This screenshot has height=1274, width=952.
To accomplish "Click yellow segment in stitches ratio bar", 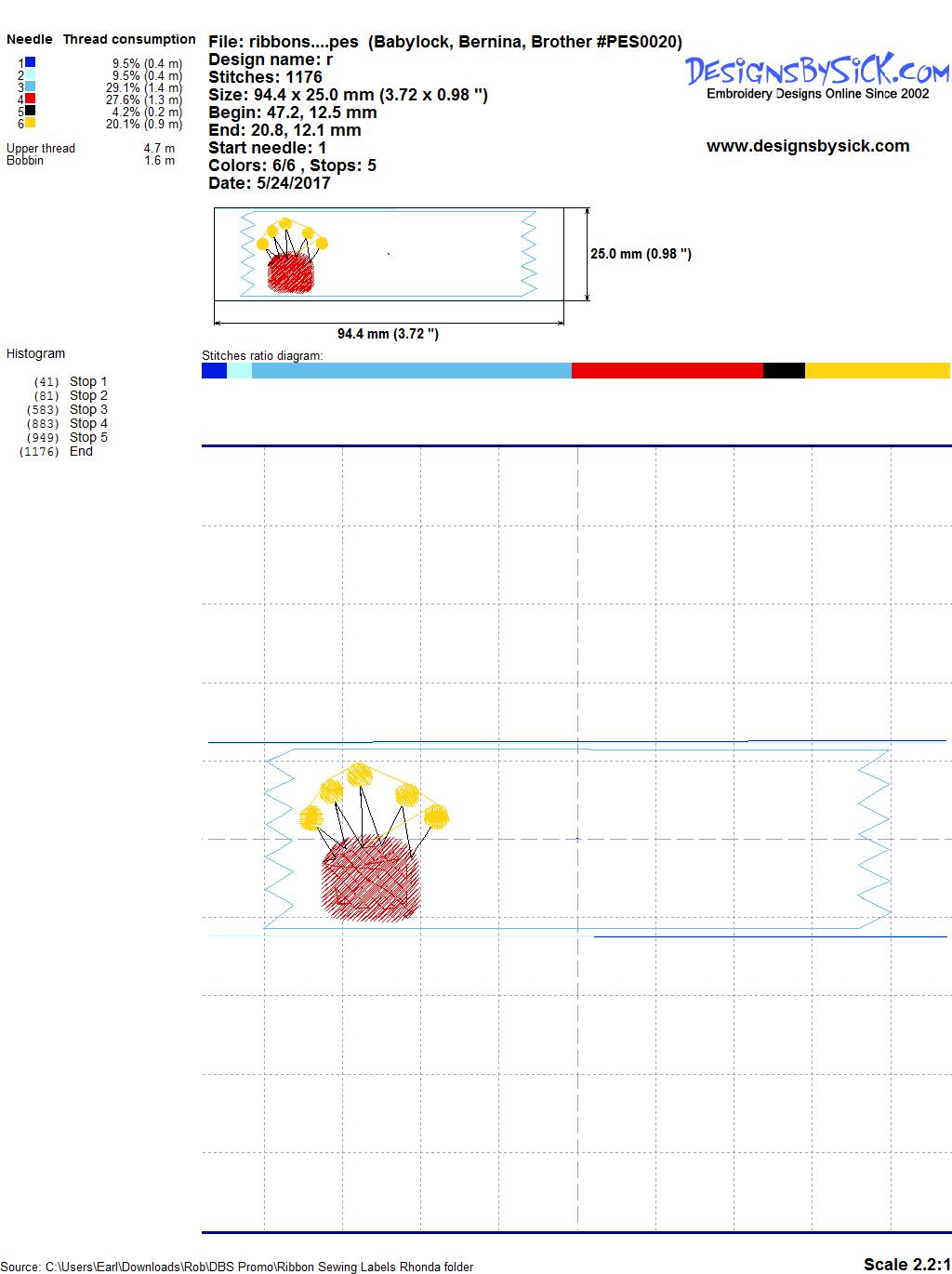I will point(877,371).
